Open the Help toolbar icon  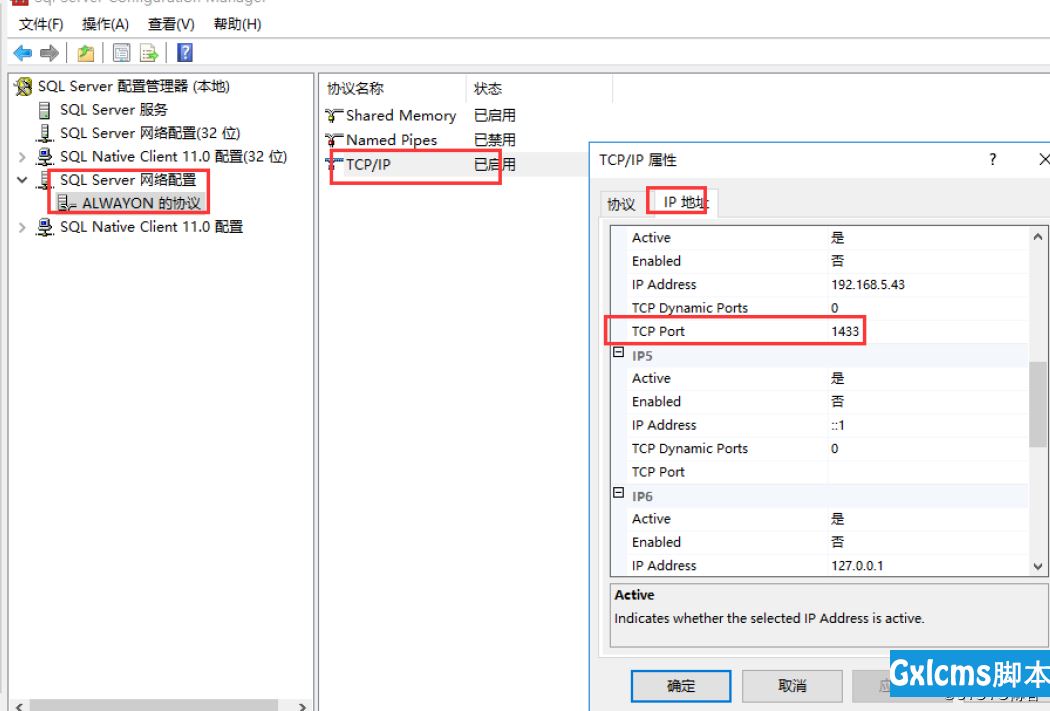[185, 53]
